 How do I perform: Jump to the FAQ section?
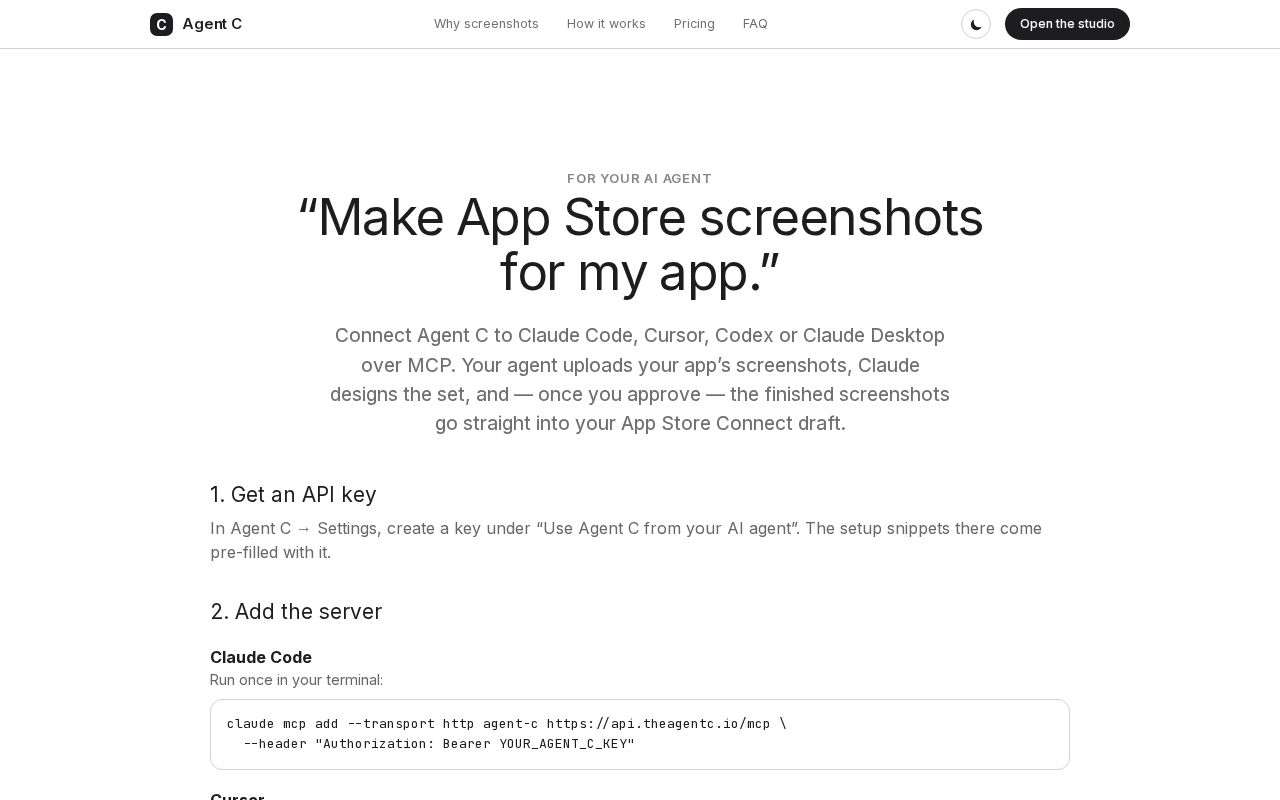(x=755, y=24)
